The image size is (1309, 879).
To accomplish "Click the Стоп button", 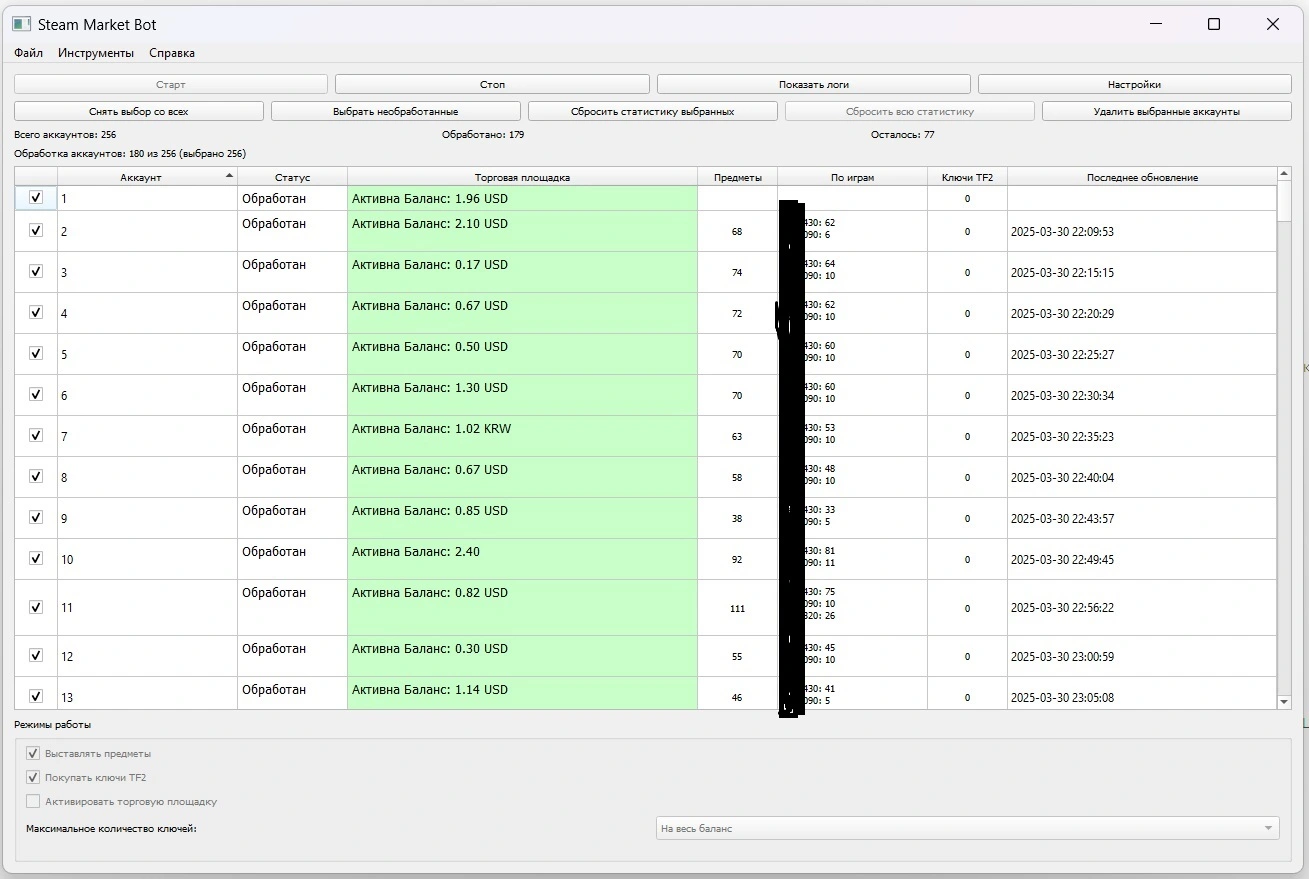I will (492, 85).
